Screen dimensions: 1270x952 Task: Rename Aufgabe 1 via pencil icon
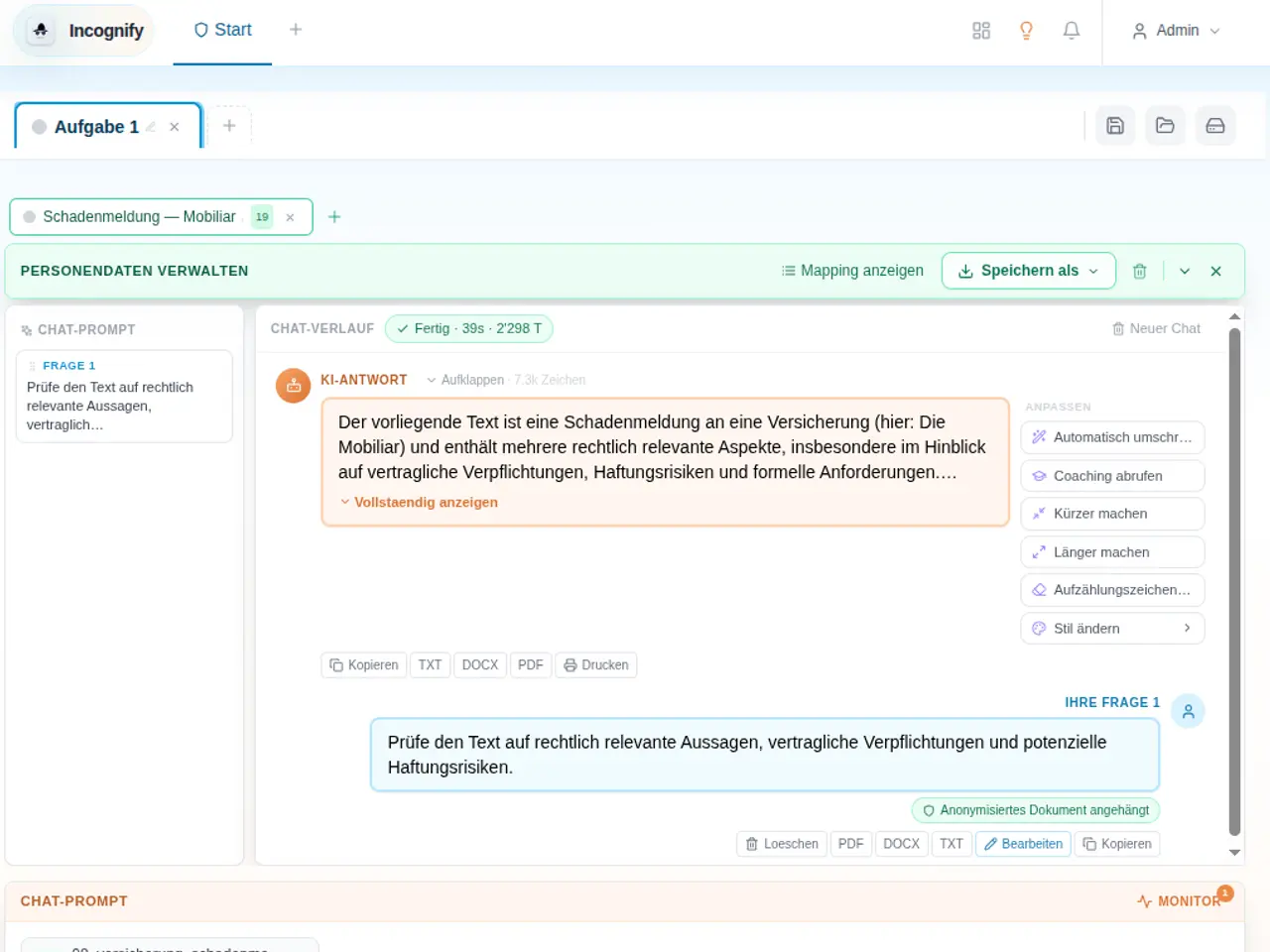[x=151, y=127]
